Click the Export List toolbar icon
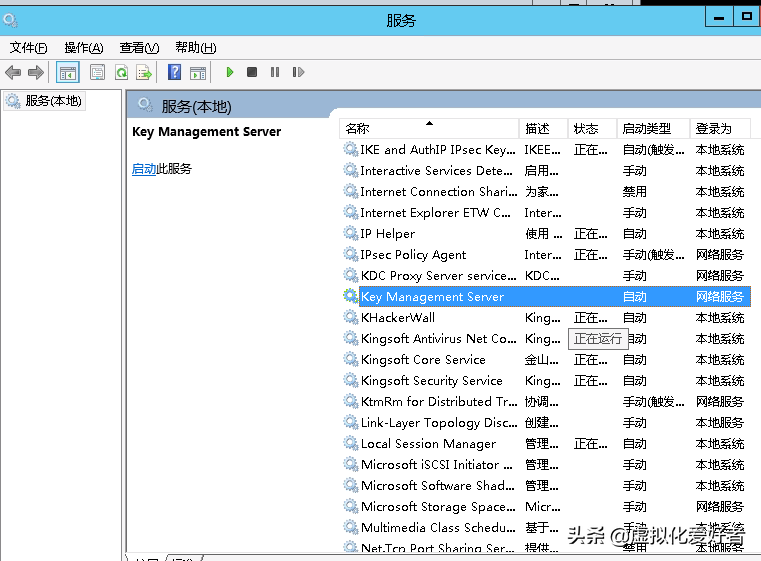This screenshot has height=561, width=761. tap(144, 73)
